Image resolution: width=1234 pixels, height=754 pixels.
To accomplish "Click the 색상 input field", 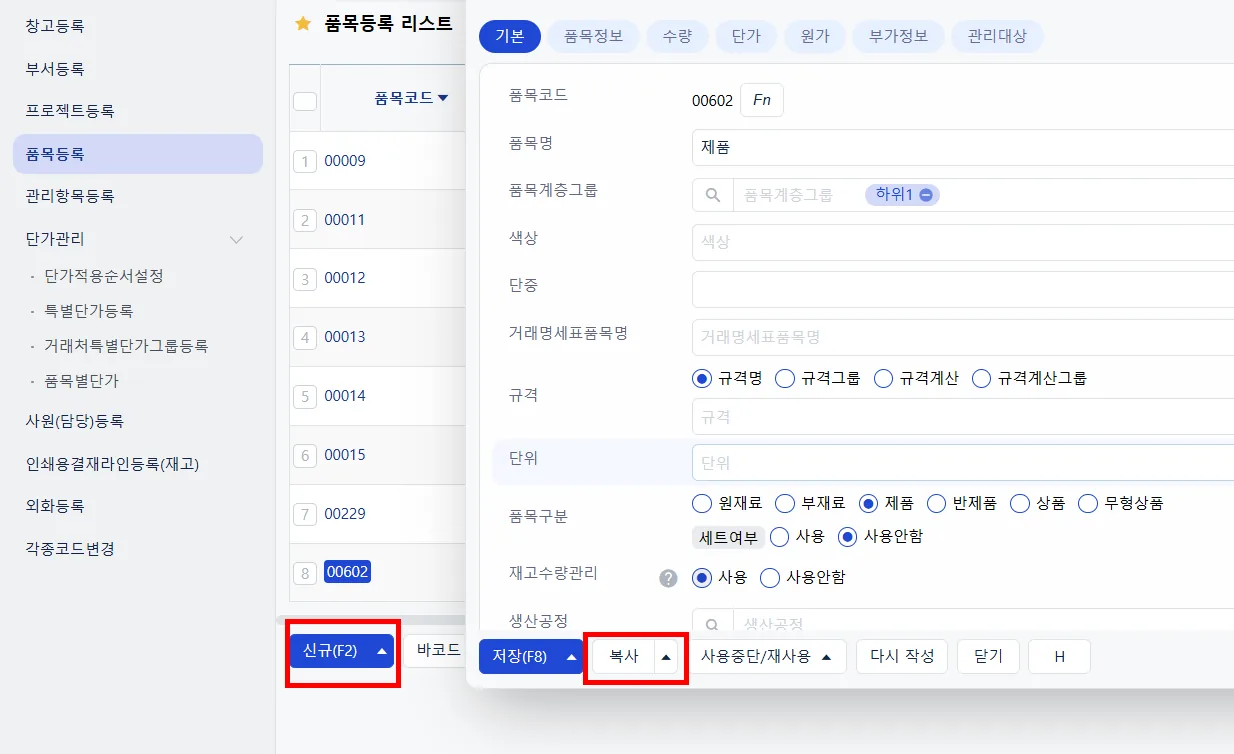I will [x=963, y=242].
